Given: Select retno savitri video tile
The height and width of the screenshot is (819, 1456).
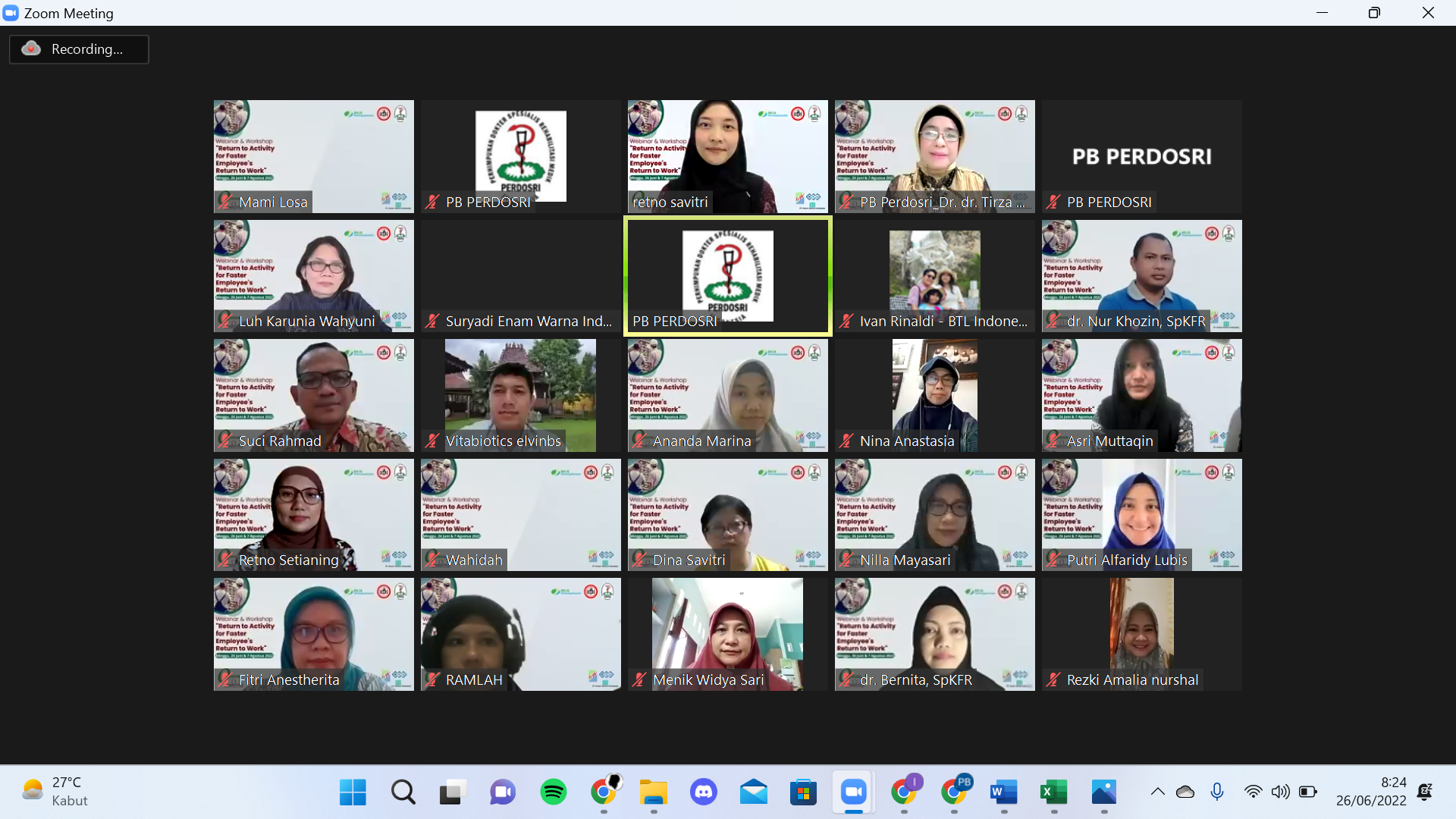Looking at the screenshot, I should point(727,156).
